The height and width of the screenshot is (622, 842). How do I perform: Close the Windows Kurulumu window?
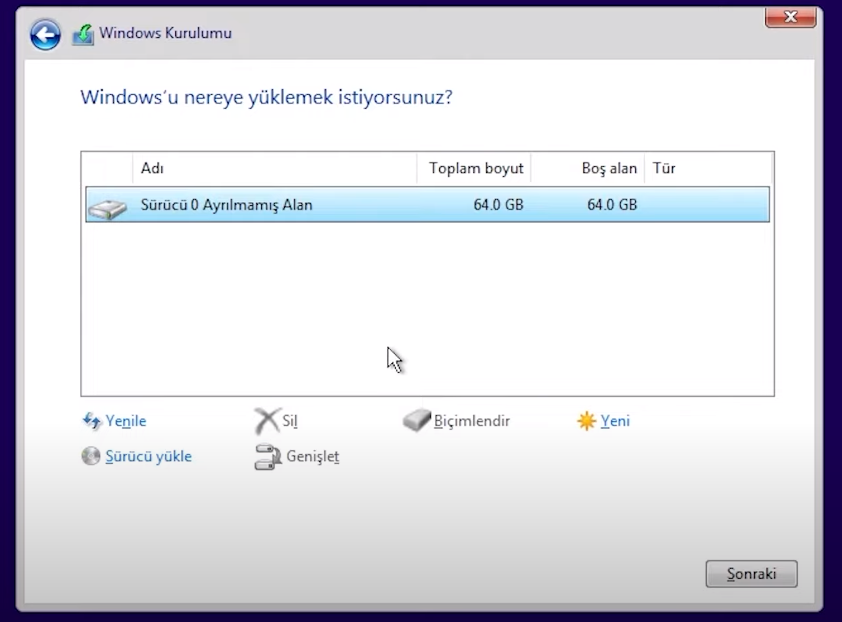click(x=790, y=17)
